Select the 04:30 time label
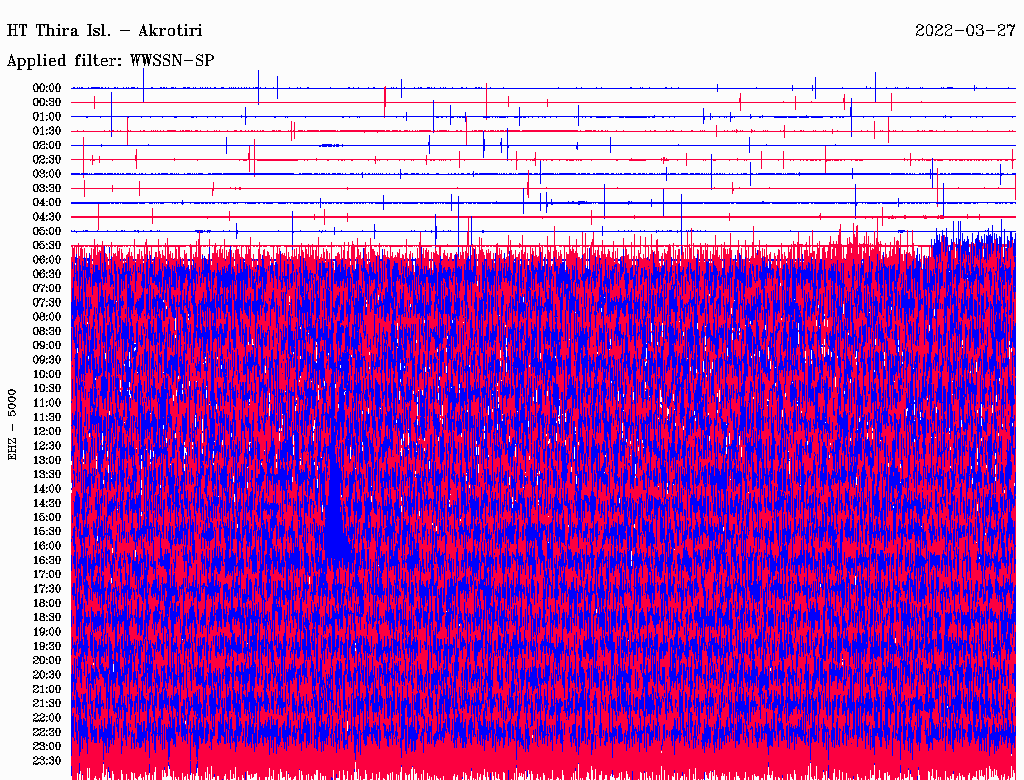Image resolution: width=1024 pixels, height=780 pixels. coord(47,218)
